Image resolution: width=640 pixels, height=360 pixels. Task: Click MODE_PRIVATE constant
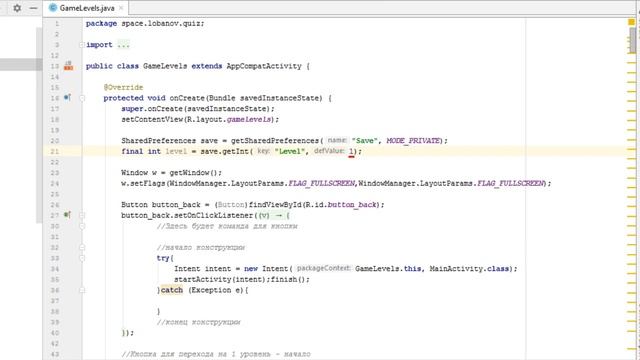click(413, 141)
